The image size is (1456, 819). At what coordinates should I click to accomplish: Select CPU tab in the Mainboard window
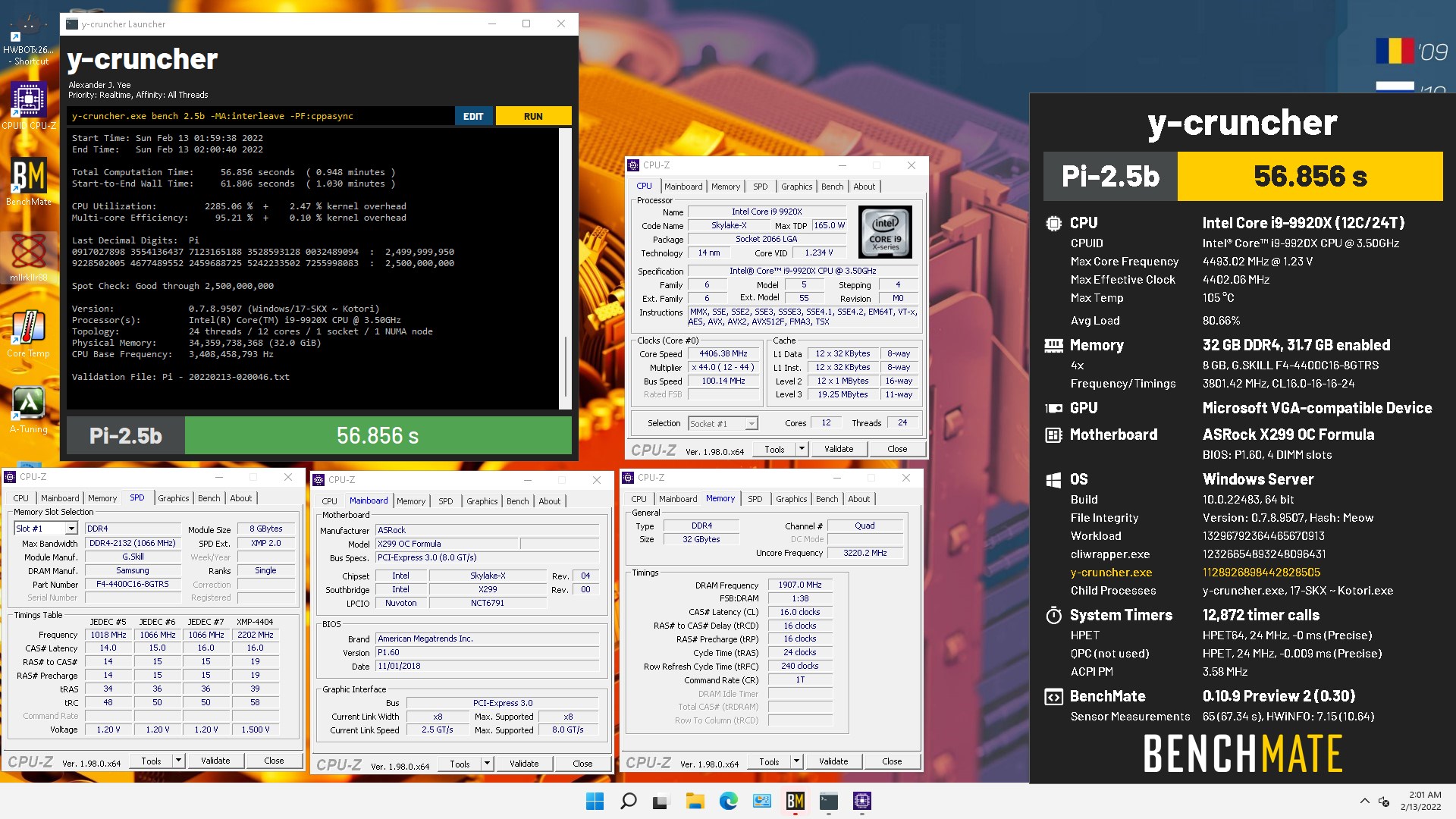(329, 501)
